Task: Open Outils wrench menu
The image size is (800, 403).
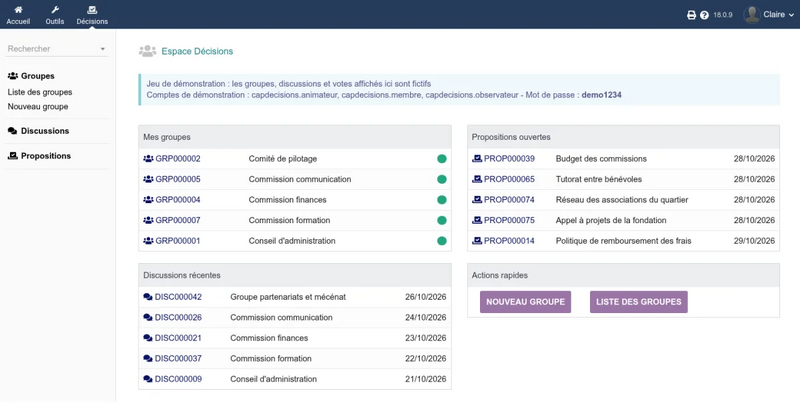Action: (55, 10)
